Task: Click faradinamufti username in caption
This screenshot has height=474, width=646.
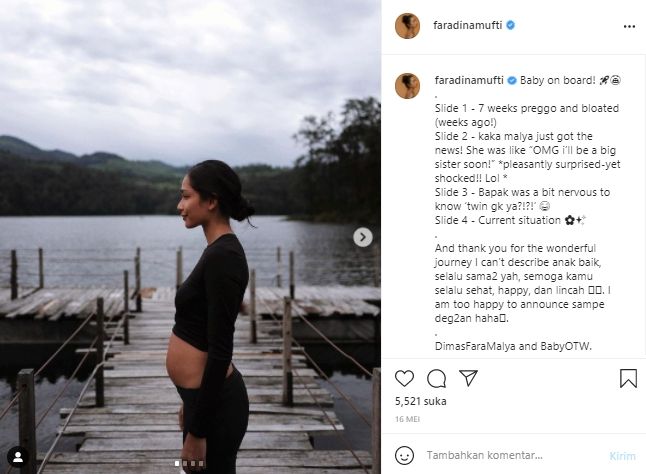Action: [x=467, y=79]
